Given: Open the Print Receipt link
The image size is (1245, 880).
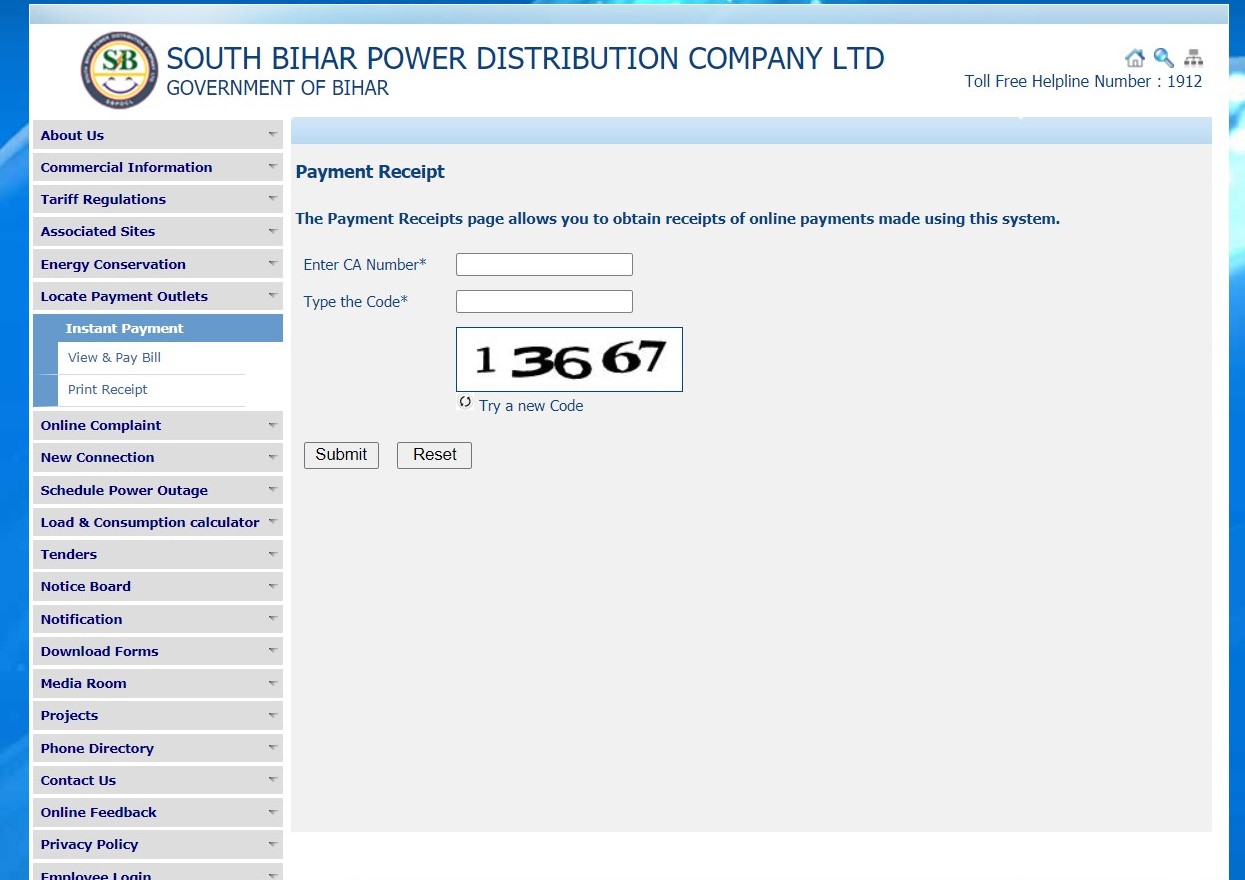Looking at the screenshot, I should pos(108,389).
